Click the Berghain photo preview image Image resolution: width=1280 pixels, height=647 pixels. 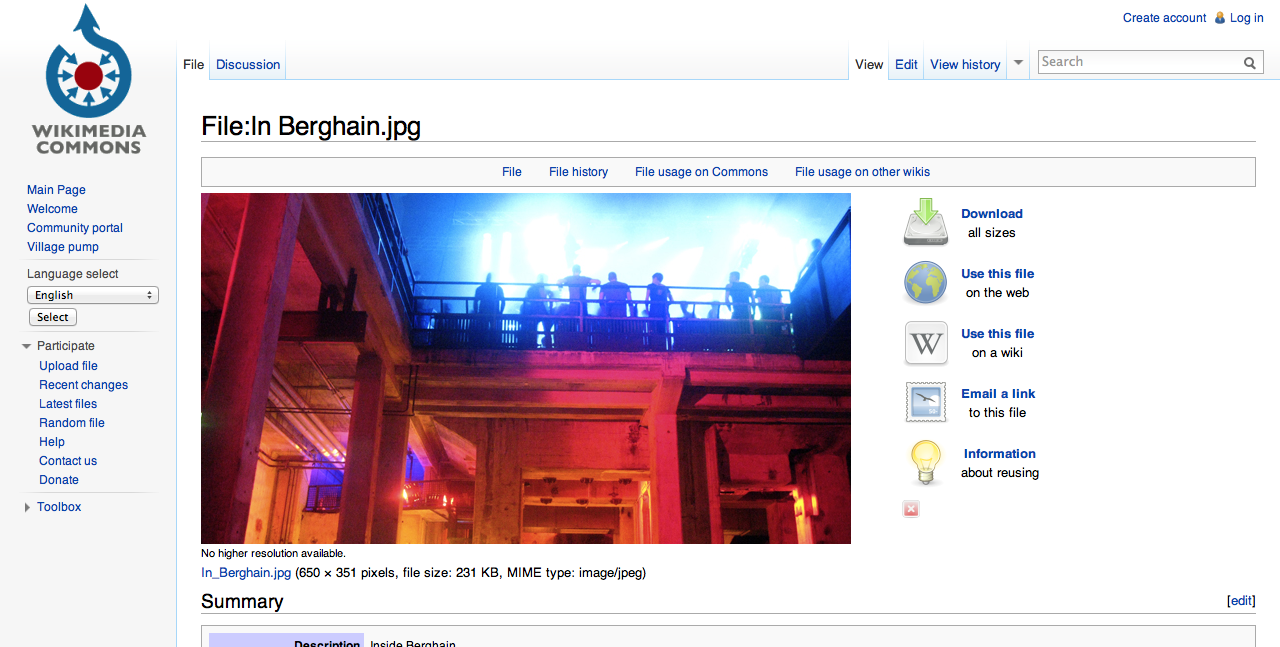[526, 368]
